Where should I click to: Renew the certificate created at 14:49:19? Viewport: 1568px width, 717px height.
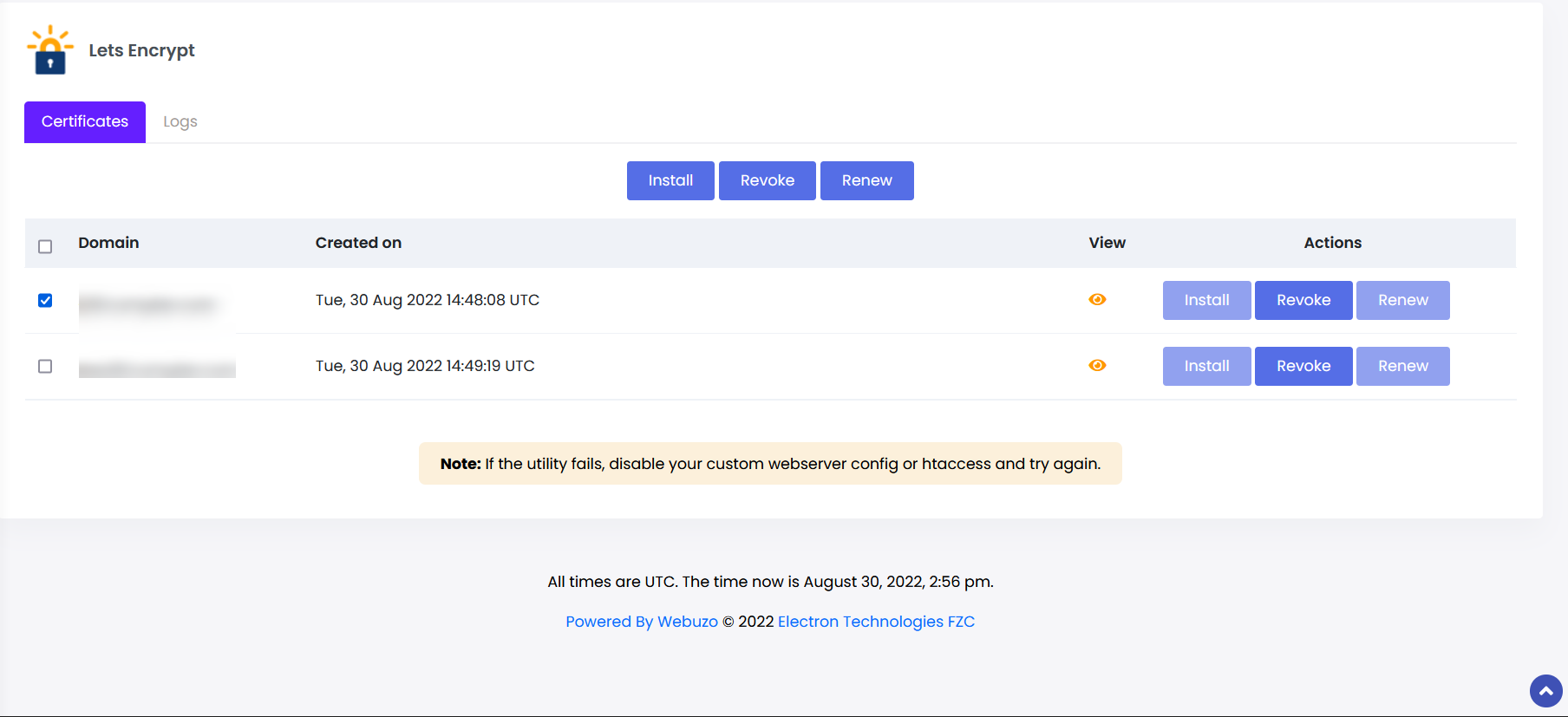point(1402,367)
